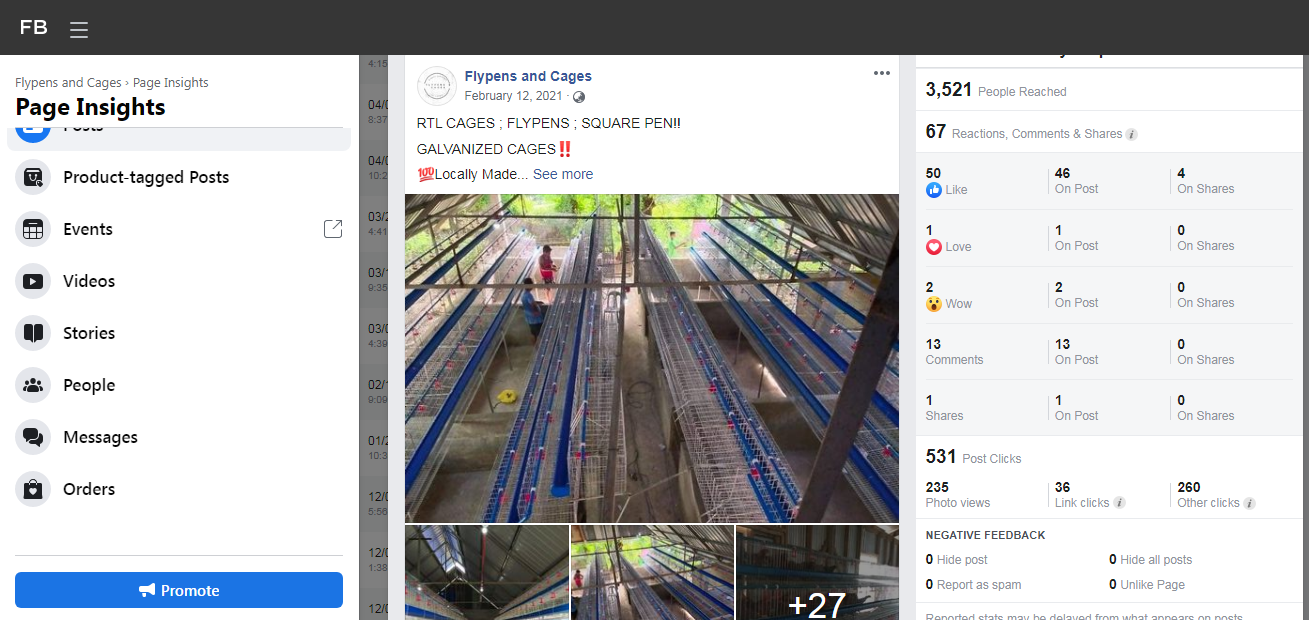Screen dimensions: 1309x620
Task: Click the public globe privacy icon
Action: 579,97
